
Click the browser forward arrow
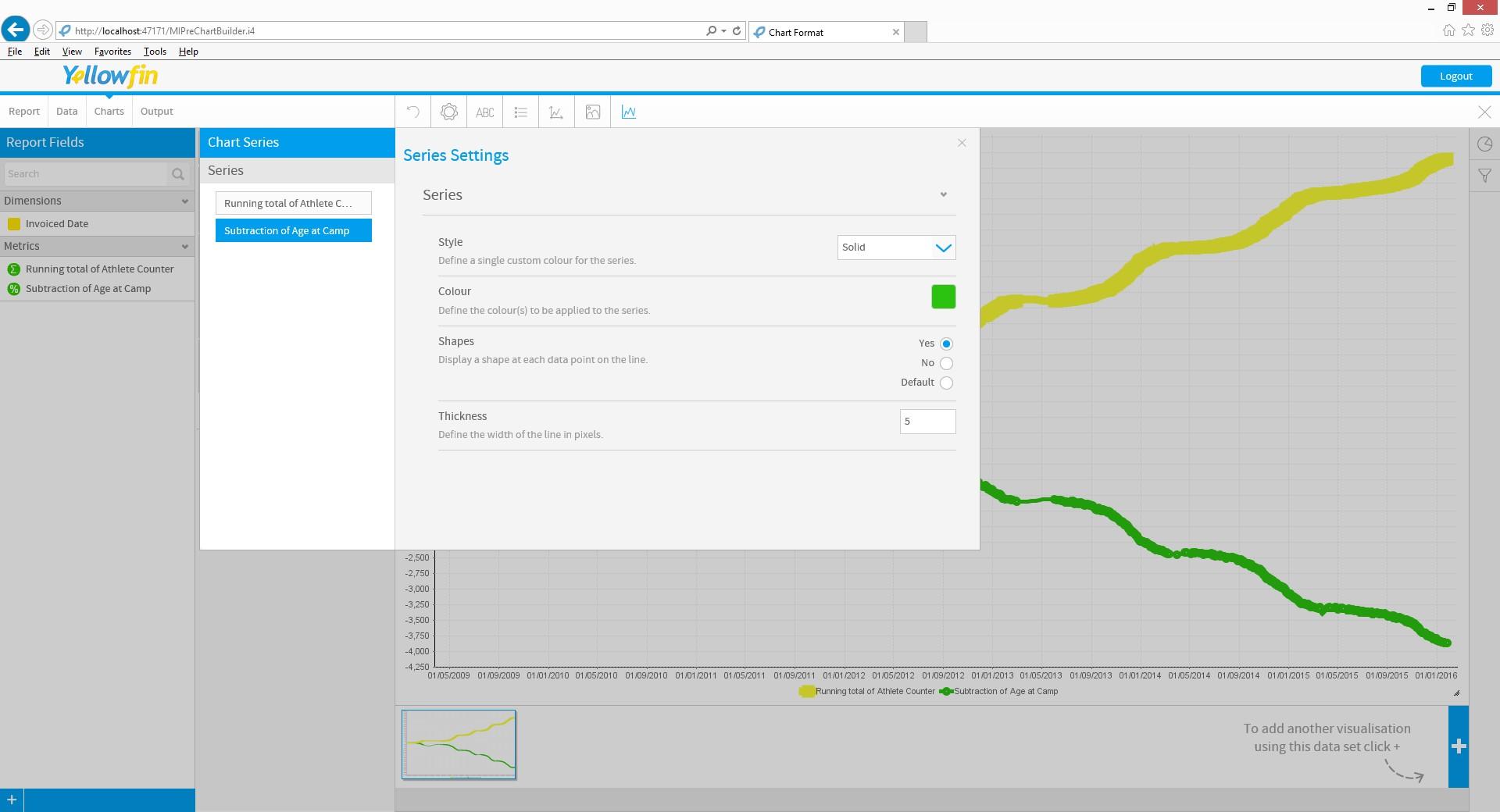tap(43, 30)
